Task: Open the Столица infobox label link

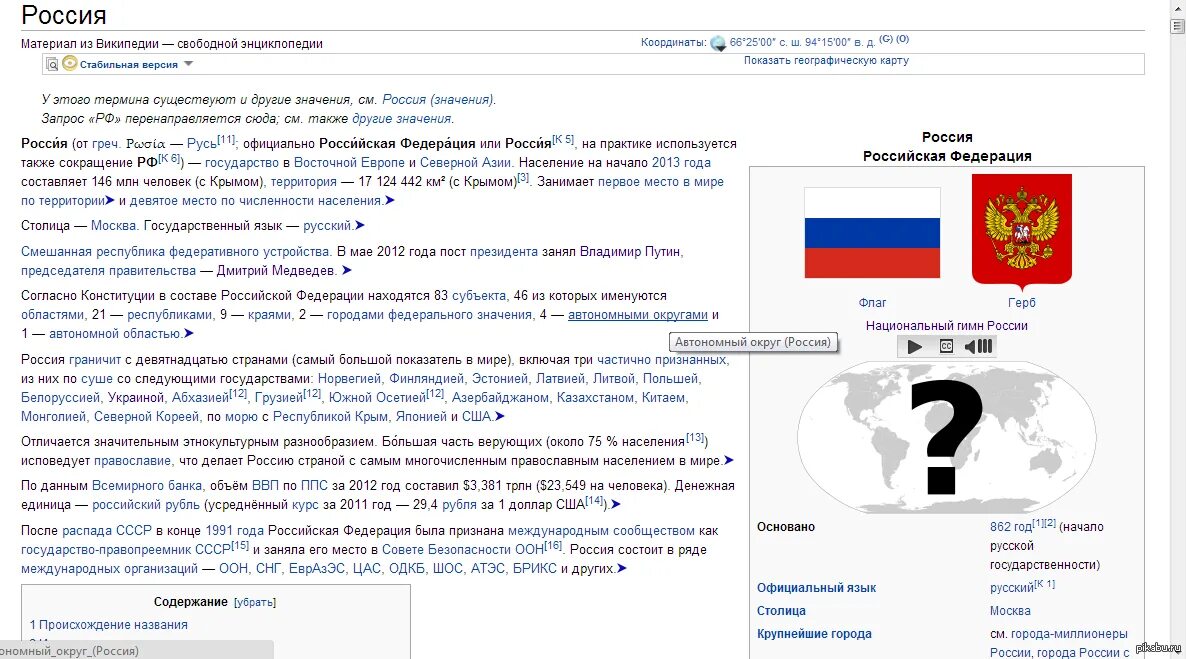Action: click(781, 611)
